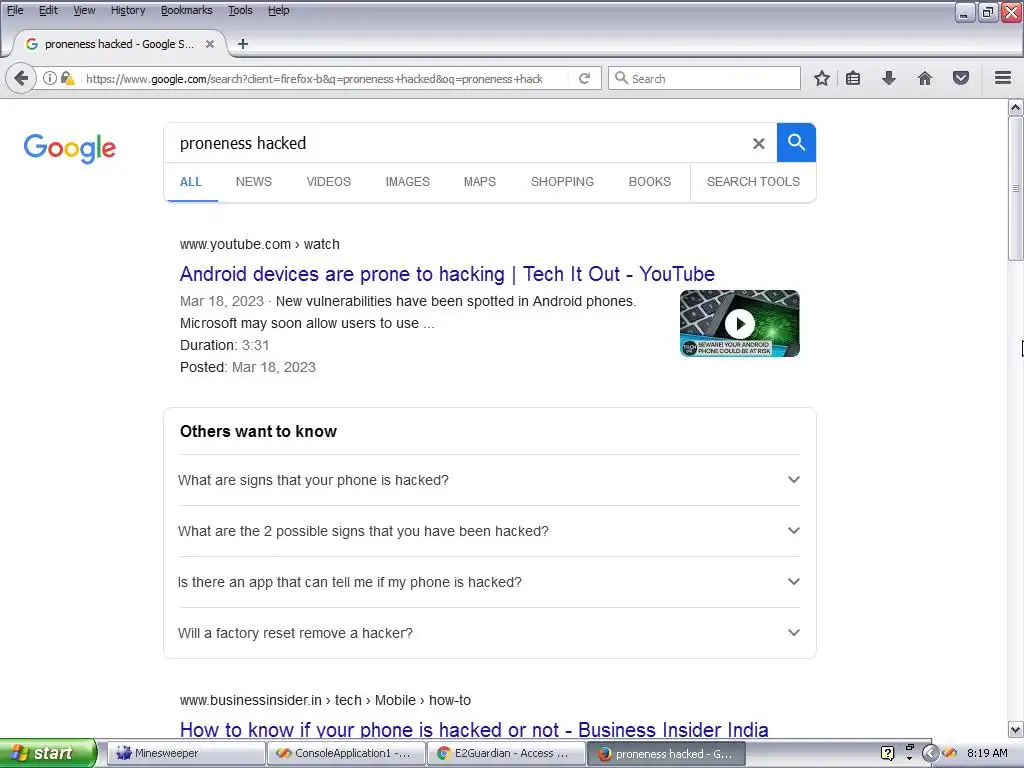The width and height of the screenshot is (1024, 768).
Task: Bookmark this page with the star icon
Action: point(822,78)
